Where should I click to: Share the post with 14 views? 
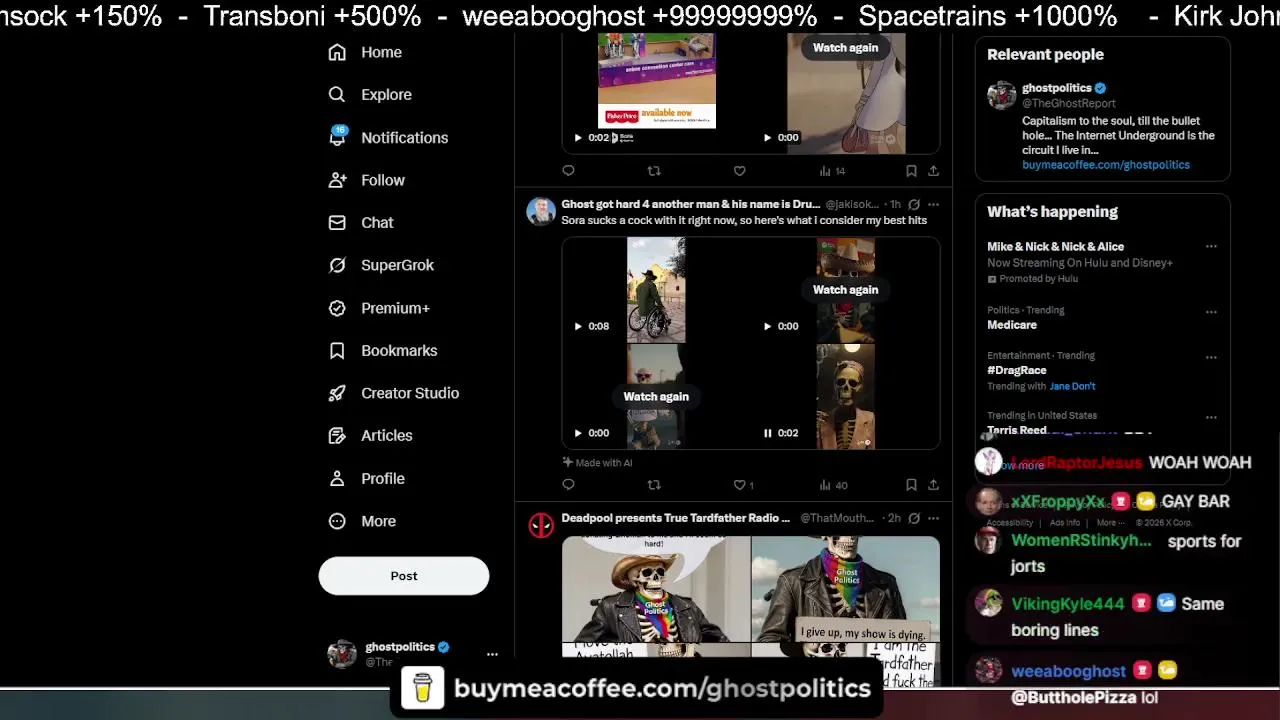[933, 171]
